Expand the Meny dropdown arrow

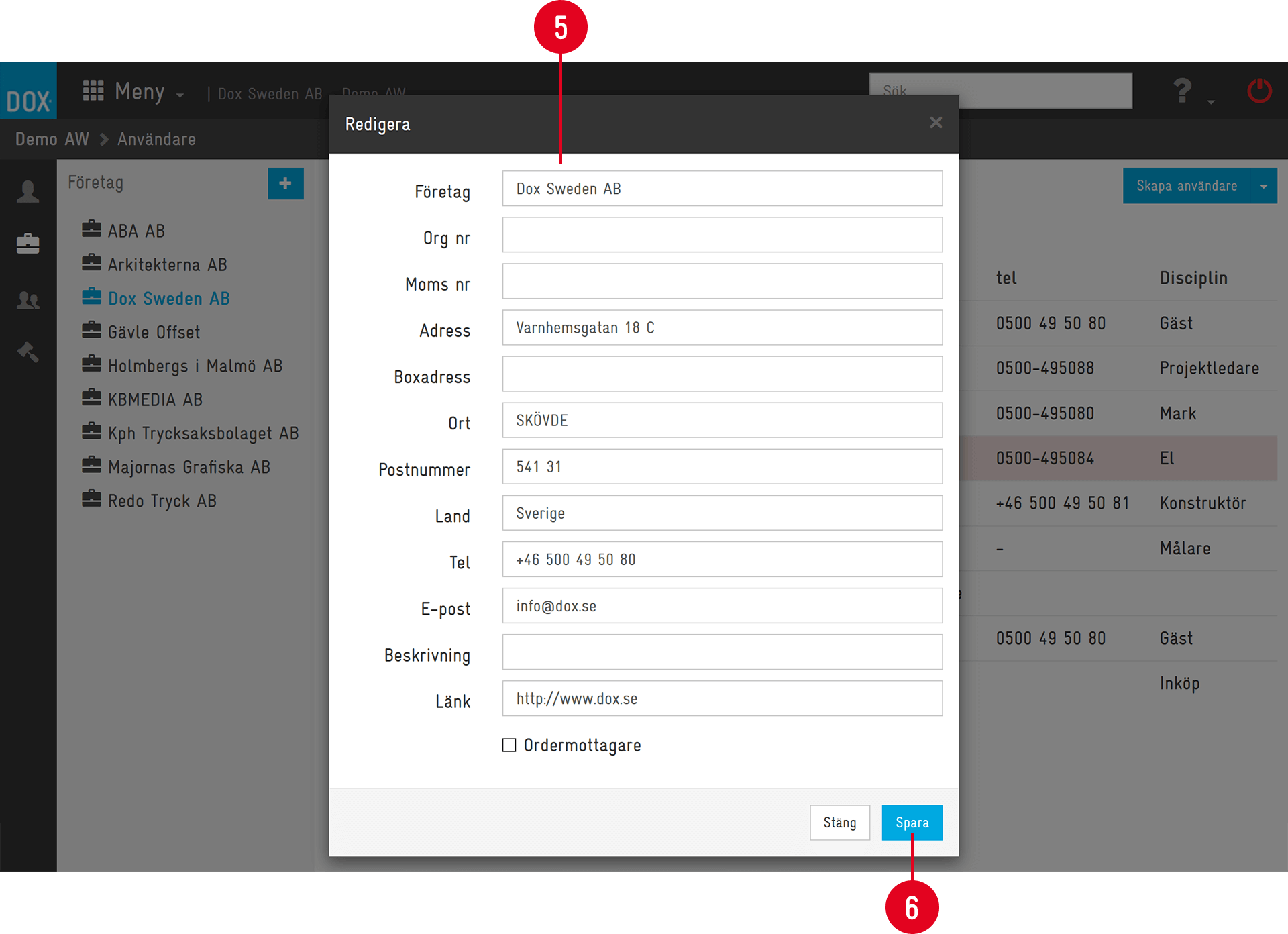(x=180, y=96)
